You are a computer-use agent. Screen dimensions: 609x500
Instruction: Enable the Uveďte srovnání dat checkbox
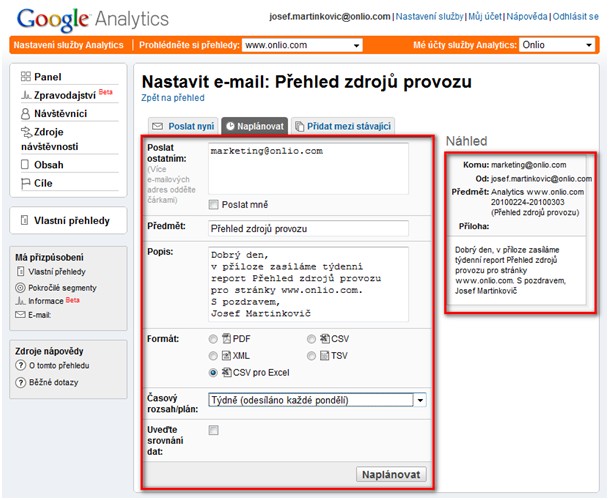(213, 430)
